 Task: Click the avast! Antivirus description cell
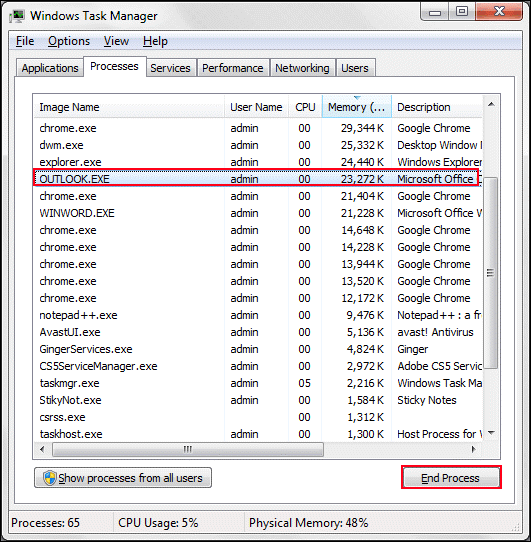[435, 332]
